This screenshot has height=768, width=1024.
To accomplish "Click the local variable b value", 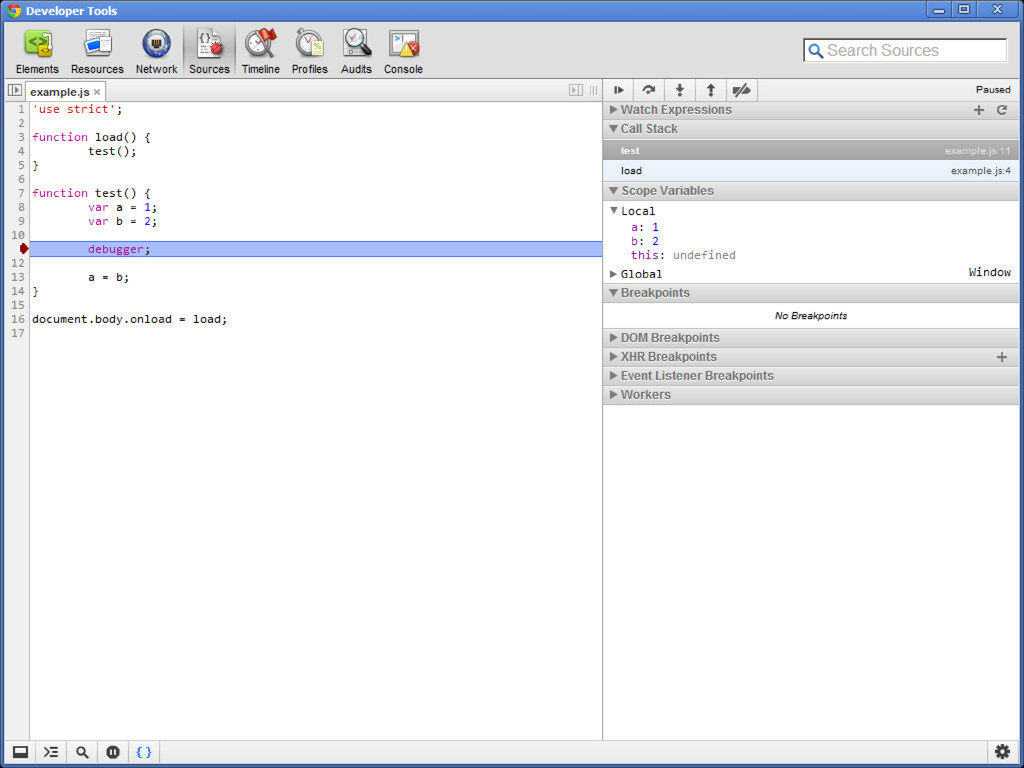I will 655,241.
